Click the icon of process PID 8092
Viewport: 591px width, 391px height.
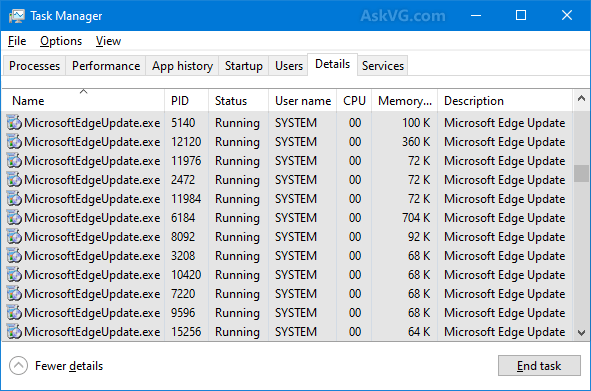coord(14,237)
